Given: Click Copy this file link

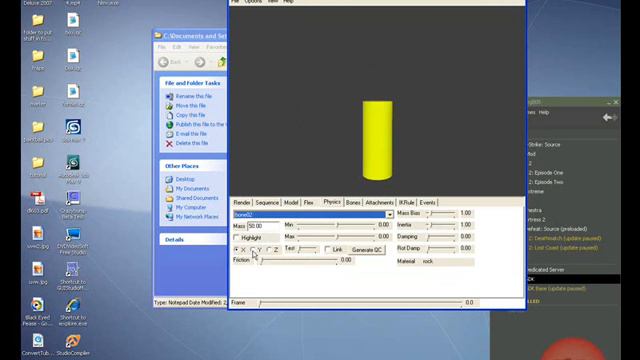Looking at the screenshot, I should 191,115.
